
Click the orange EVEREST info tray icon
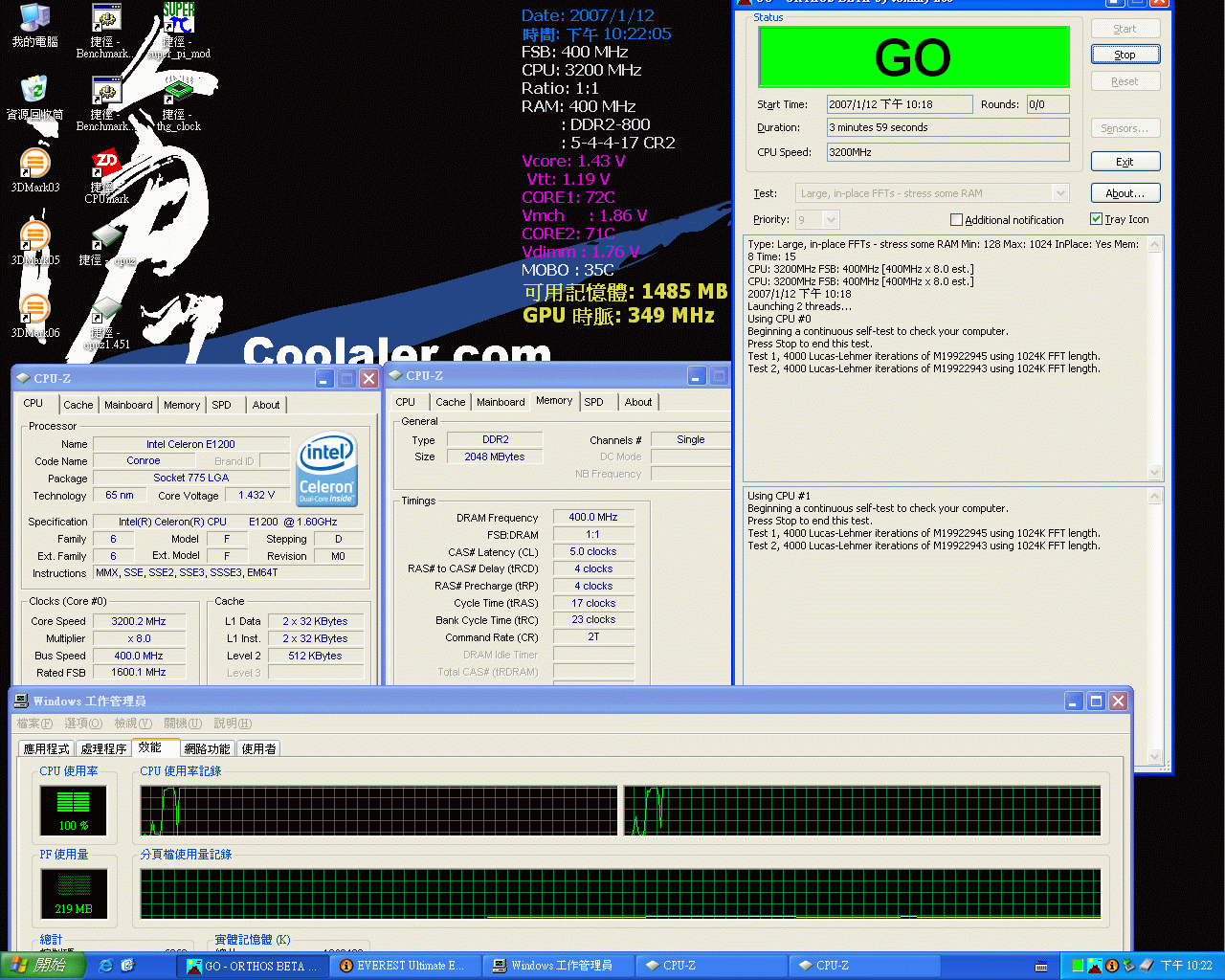pyautogui.click(x=1112, y=966)
